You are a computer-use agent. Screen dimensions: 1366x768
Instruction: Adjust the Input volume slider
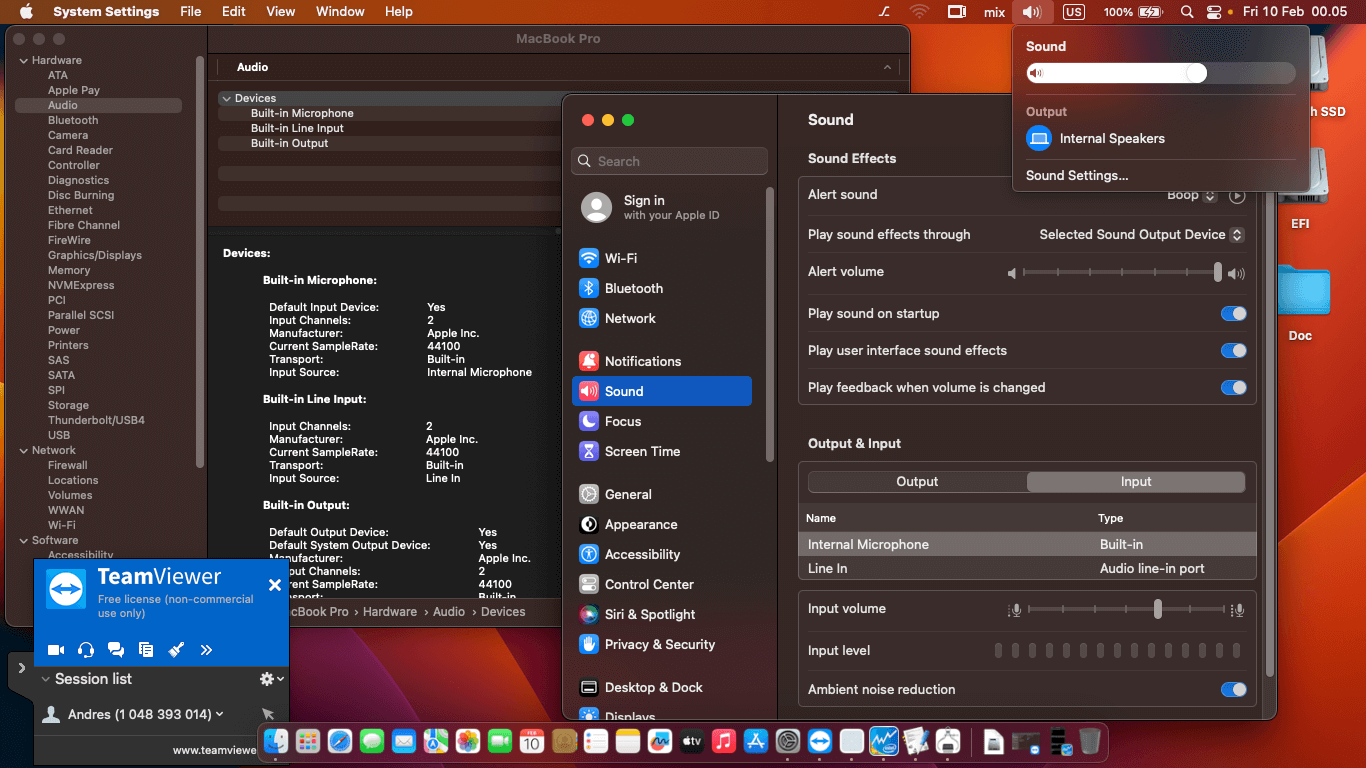pyautogui.click(x=1126, y=609)
